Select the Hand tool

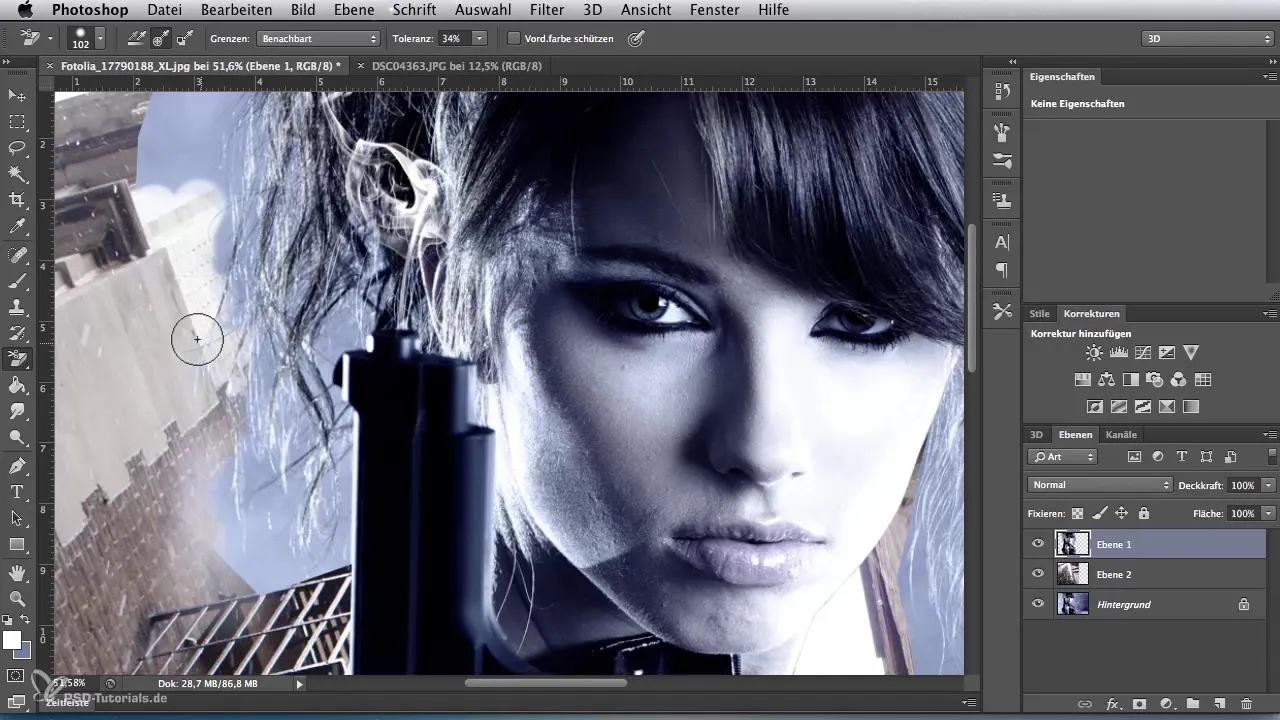click(x=17, y=573)
